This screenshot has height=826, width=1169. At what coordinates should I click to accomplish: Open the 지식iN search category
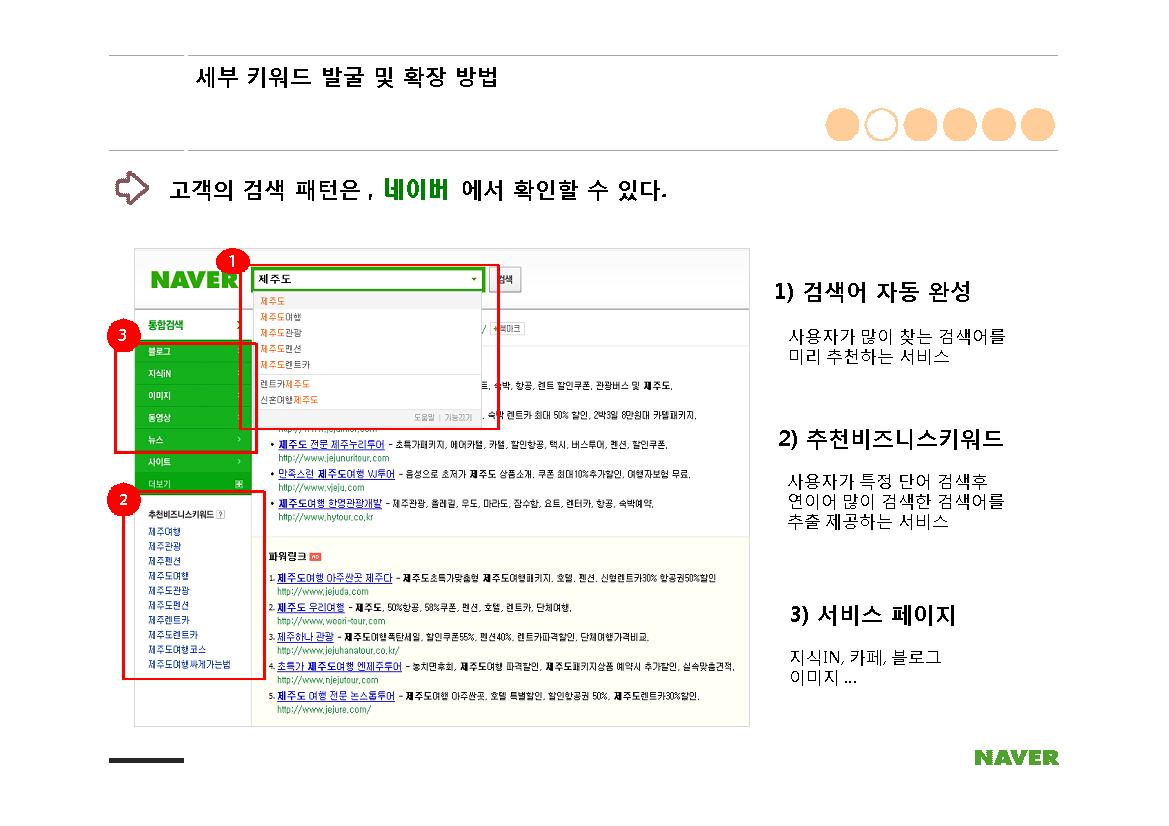(x=192, y=373)
